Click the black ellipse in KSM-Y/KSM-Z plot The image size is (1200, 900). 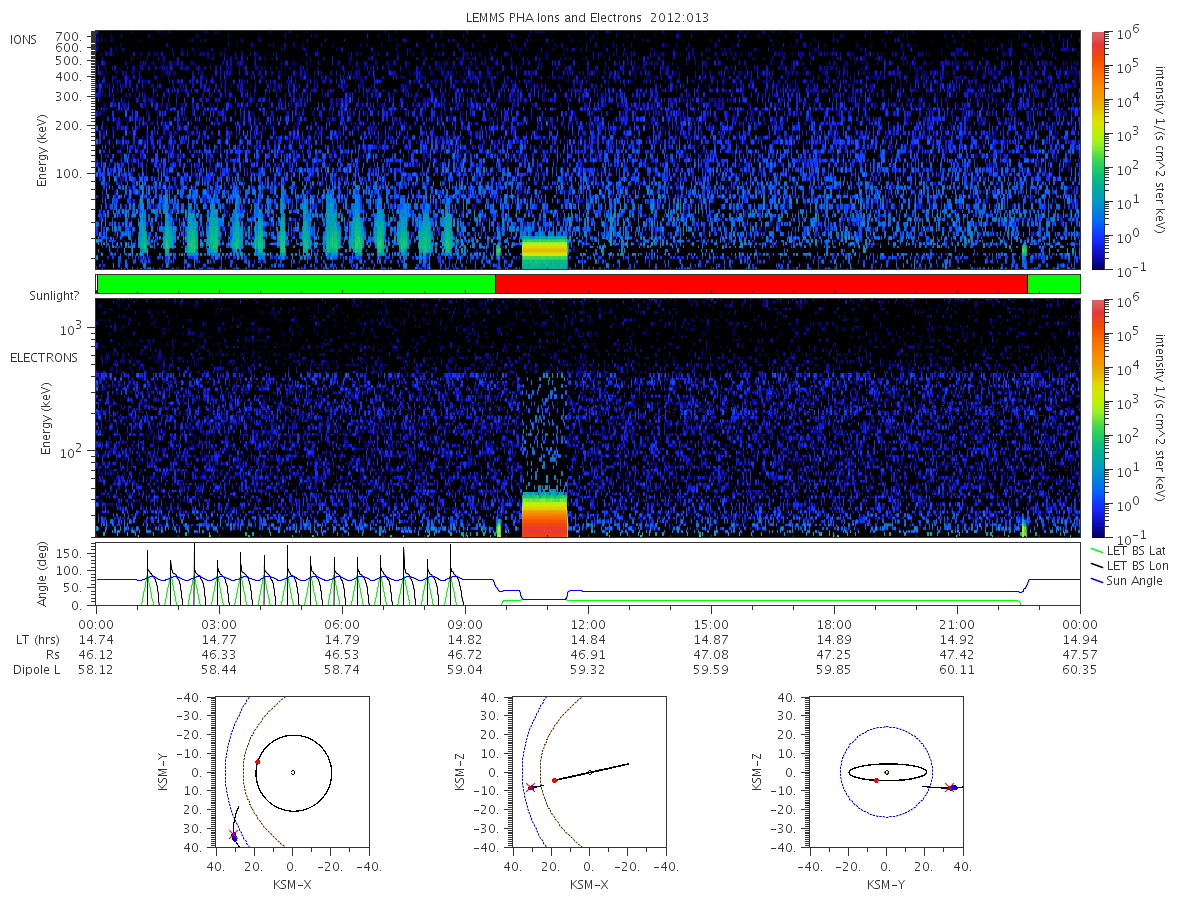pos(887,772)
